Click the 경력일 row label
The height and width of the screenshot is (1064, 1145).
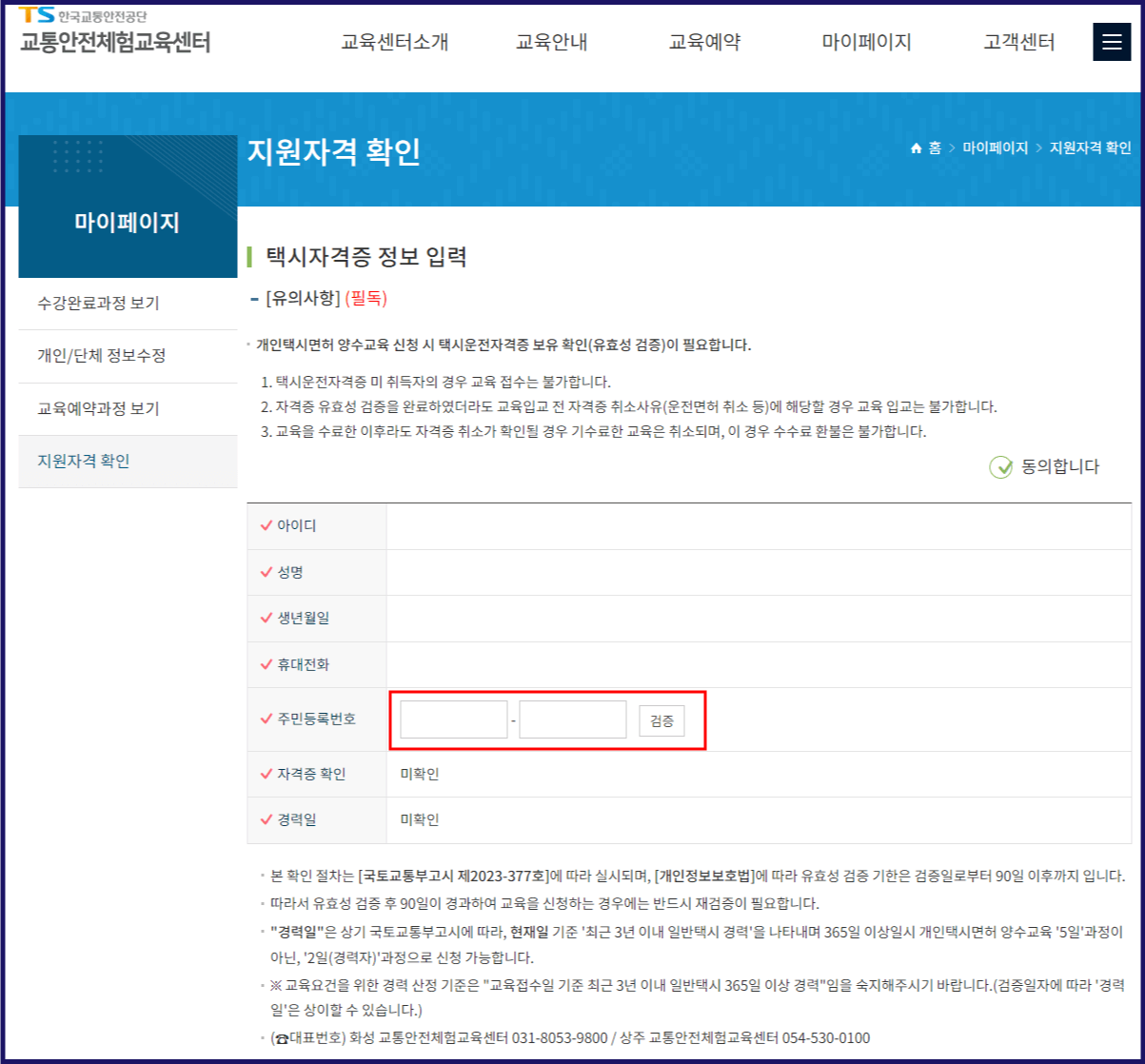click(x=296, y=819)
